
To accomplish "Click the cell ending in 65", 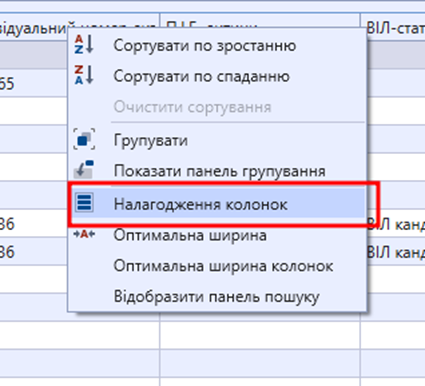I will (x=33, y=83).
